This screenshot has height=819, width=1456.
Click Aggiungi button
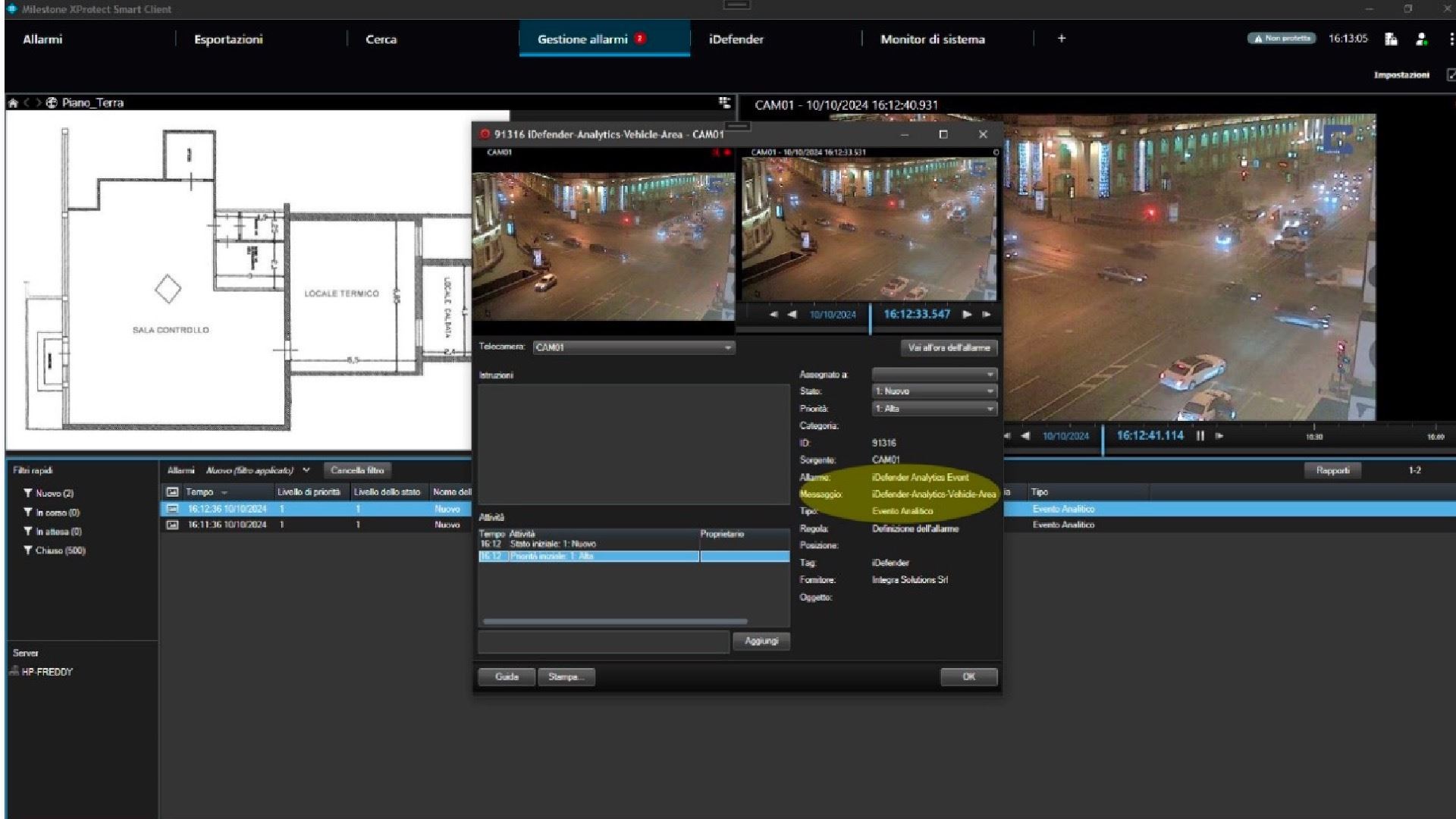tap(761, 642)
